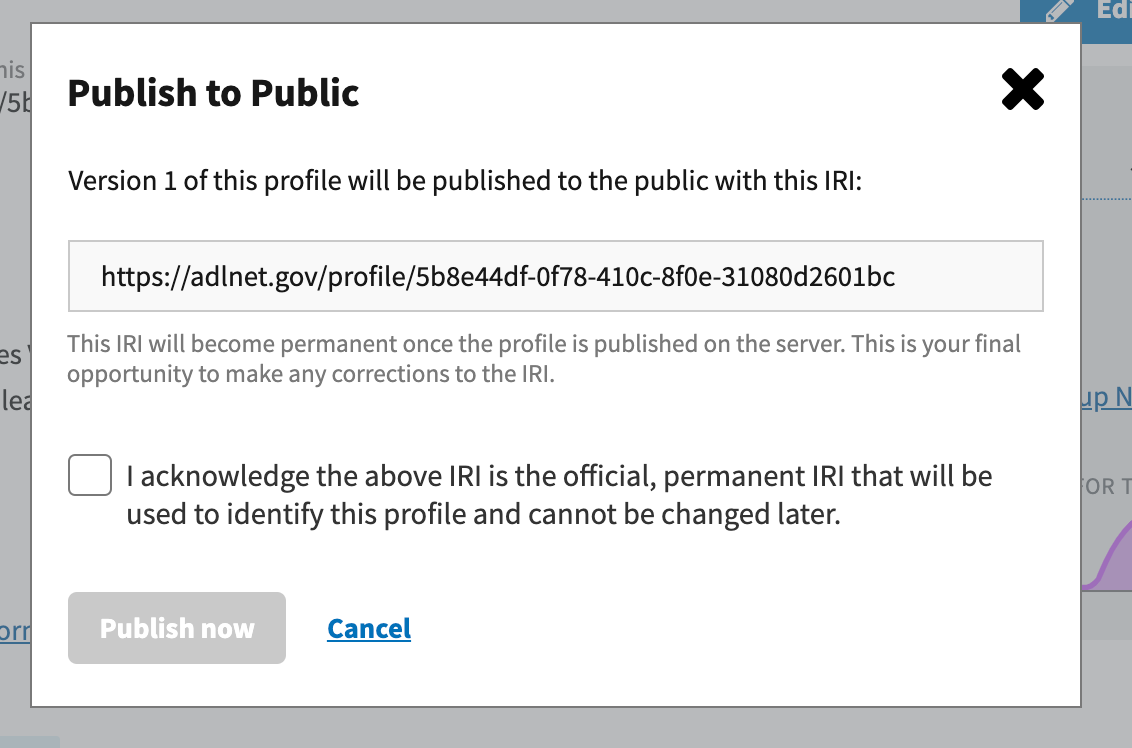Click the "Version 1 of this profile" sentence
1132x748 pixels.
tap(464, 181)
